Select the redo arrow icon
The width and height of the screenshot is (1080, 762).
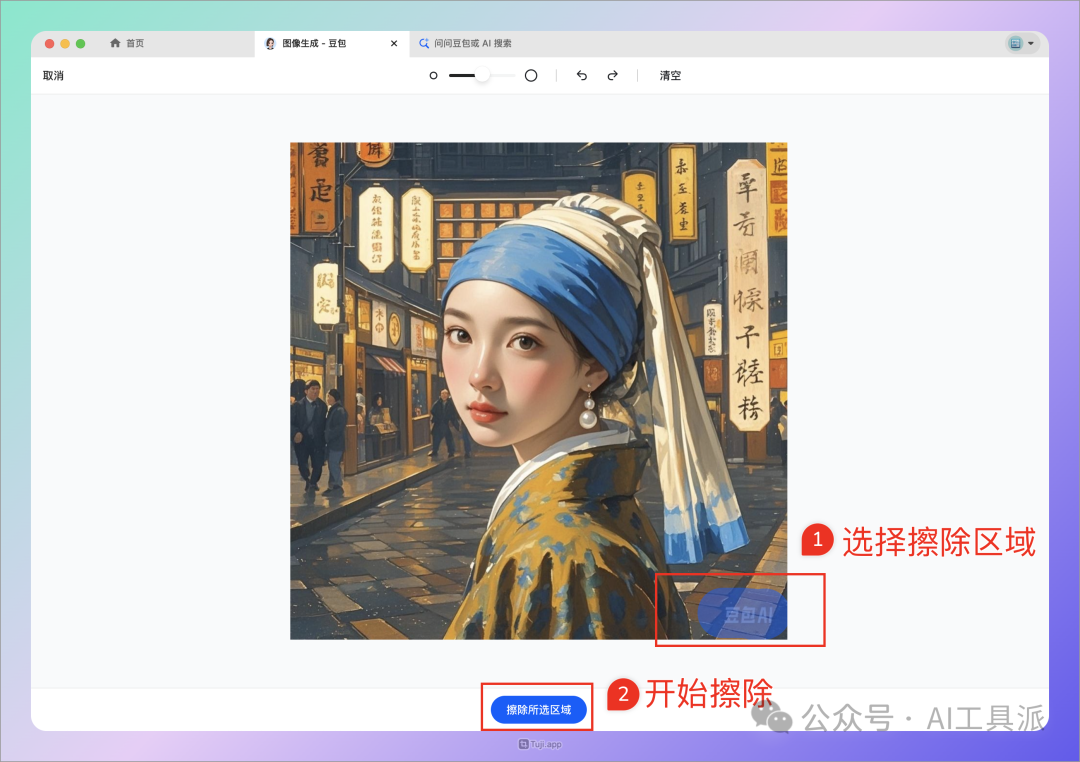611,75
